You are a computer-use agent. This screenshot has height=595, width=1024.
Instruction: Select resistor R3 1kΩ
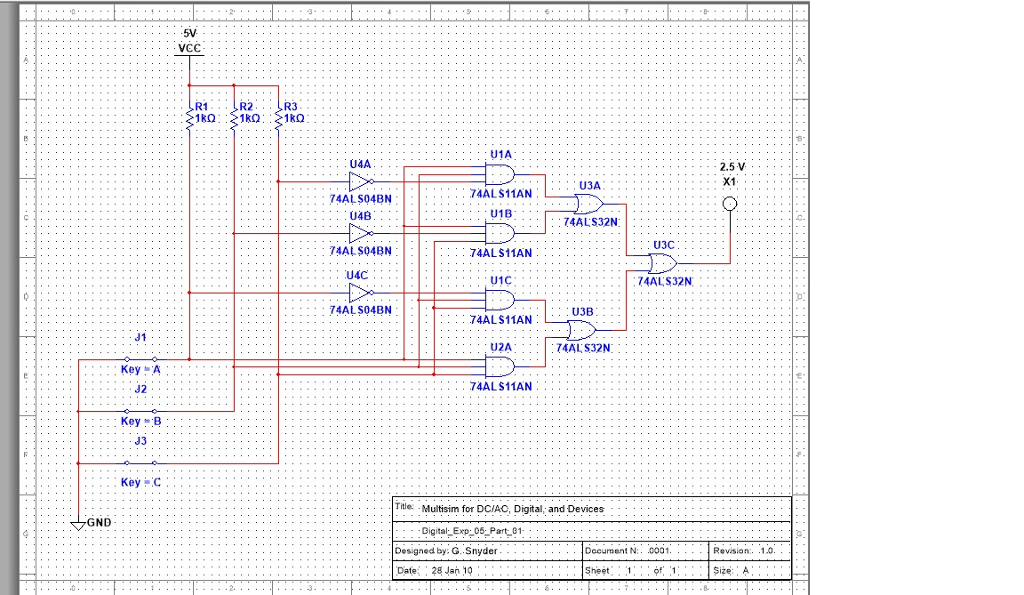tap(277, 117)
